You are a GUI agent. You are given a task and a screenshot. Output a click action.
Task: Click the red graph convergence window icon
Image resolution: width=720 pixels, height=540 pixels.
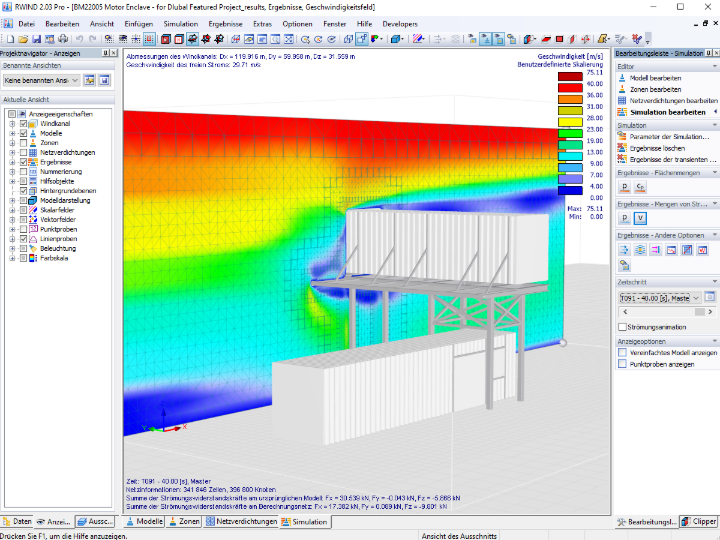(x=671, y=250)
